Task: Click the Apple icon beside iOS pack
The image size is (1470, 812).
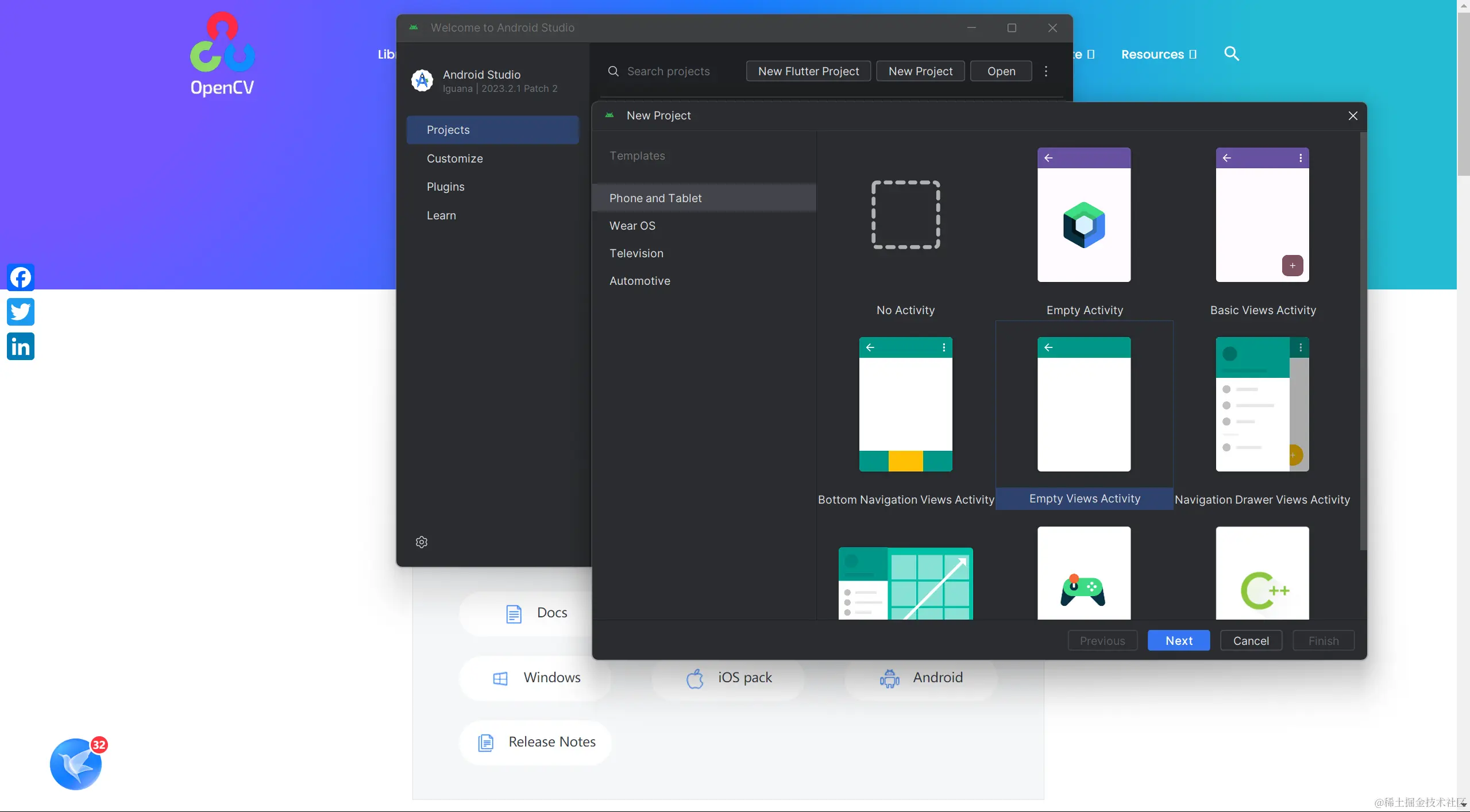Action: 695,678
